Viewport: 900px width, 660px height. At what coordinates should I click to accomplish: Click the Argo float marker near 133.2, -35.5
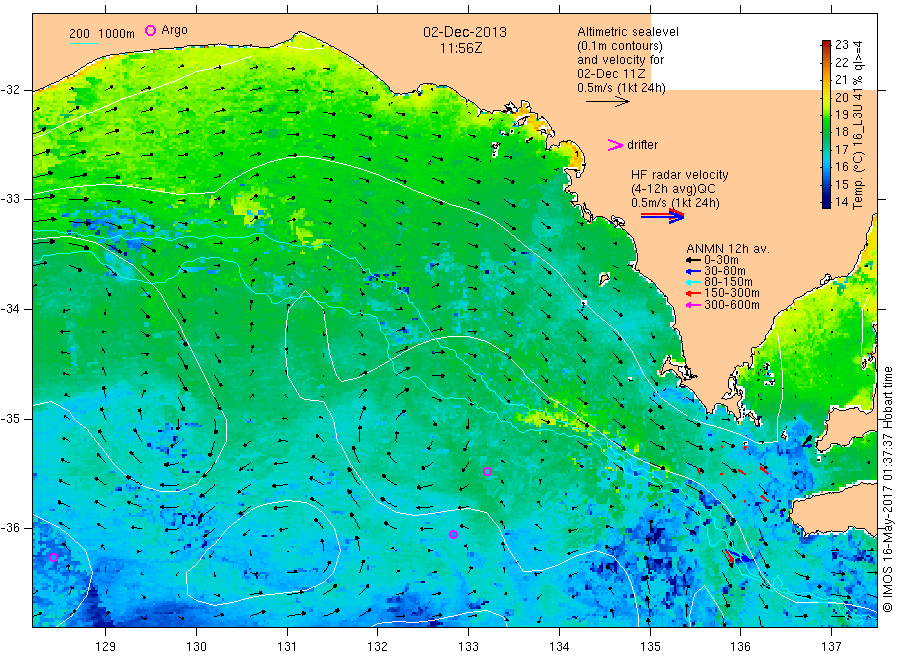pyautogui.click(x=487, y=472)
